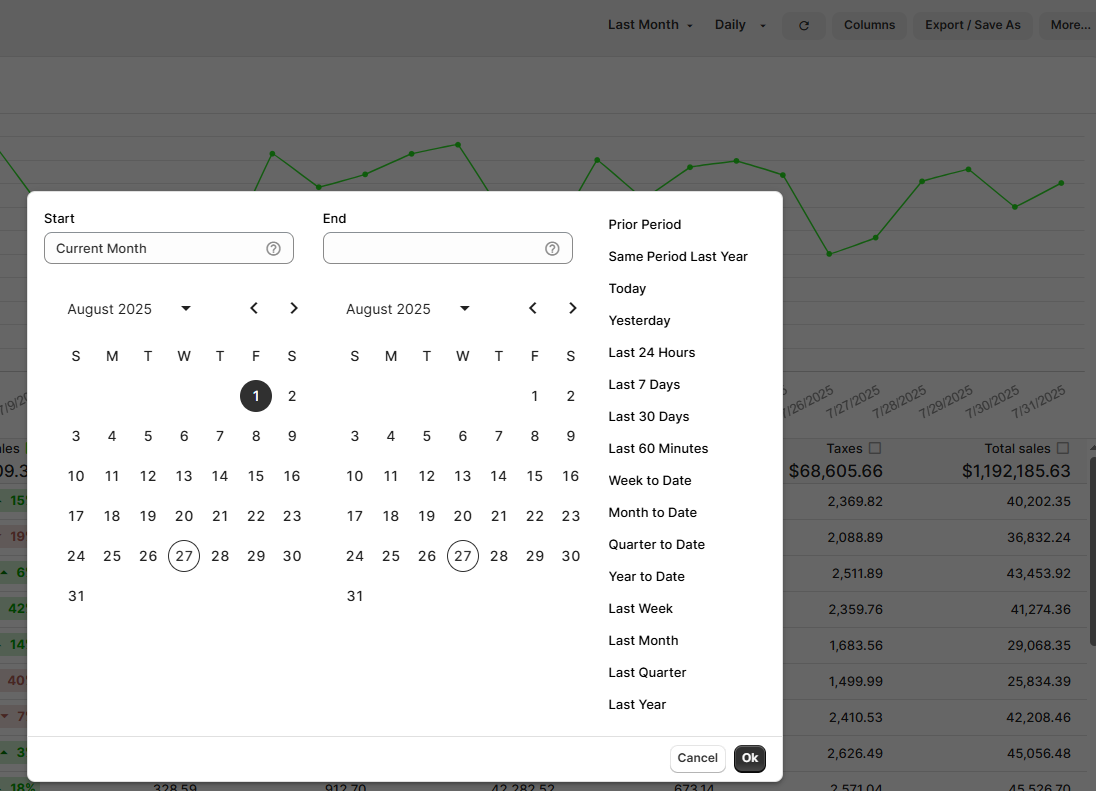The width and height of the screenshot is (1096, 791).
Task: Click help icon in End date field
Action: 552,249
